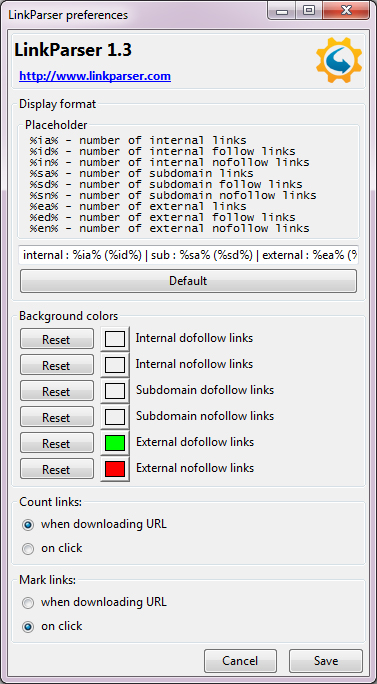Click the %en% external nofollow links line
This screenshot has height=684, width=377.
click(x=169, y=228)
